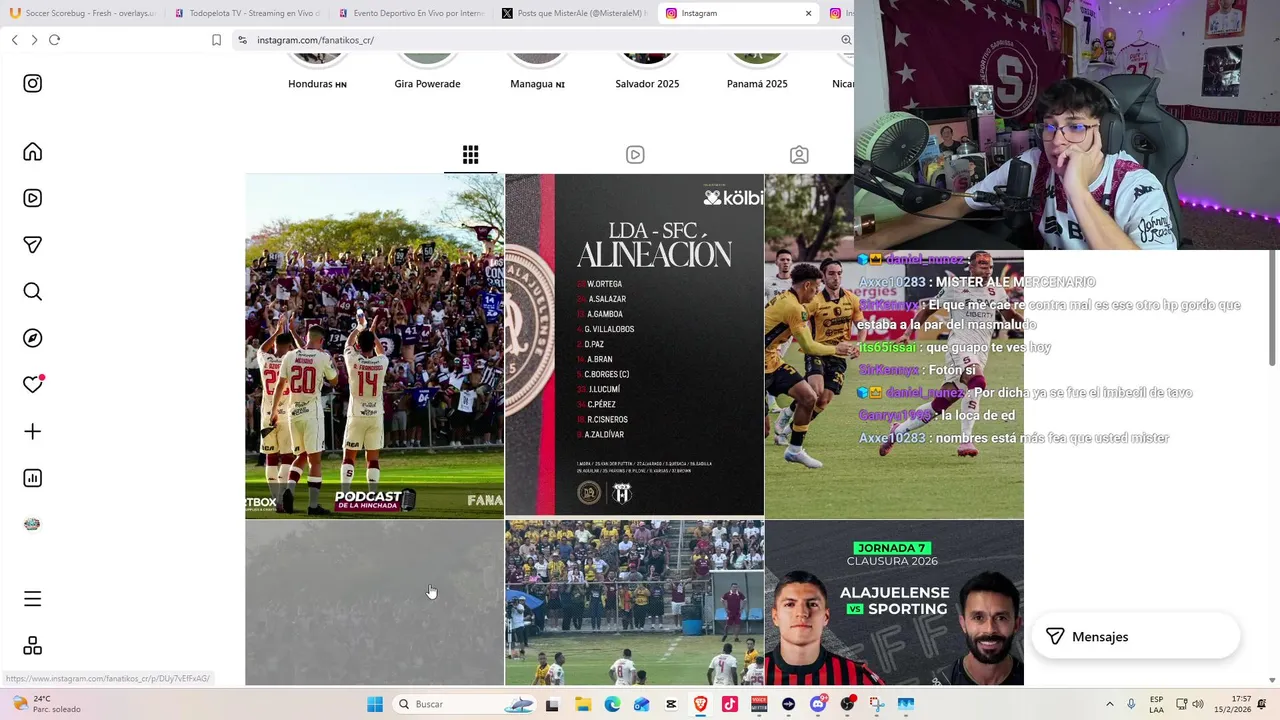
Task: Open the Gira Powerade highlight
Action: pyautogui.click(x=427, y=71)
